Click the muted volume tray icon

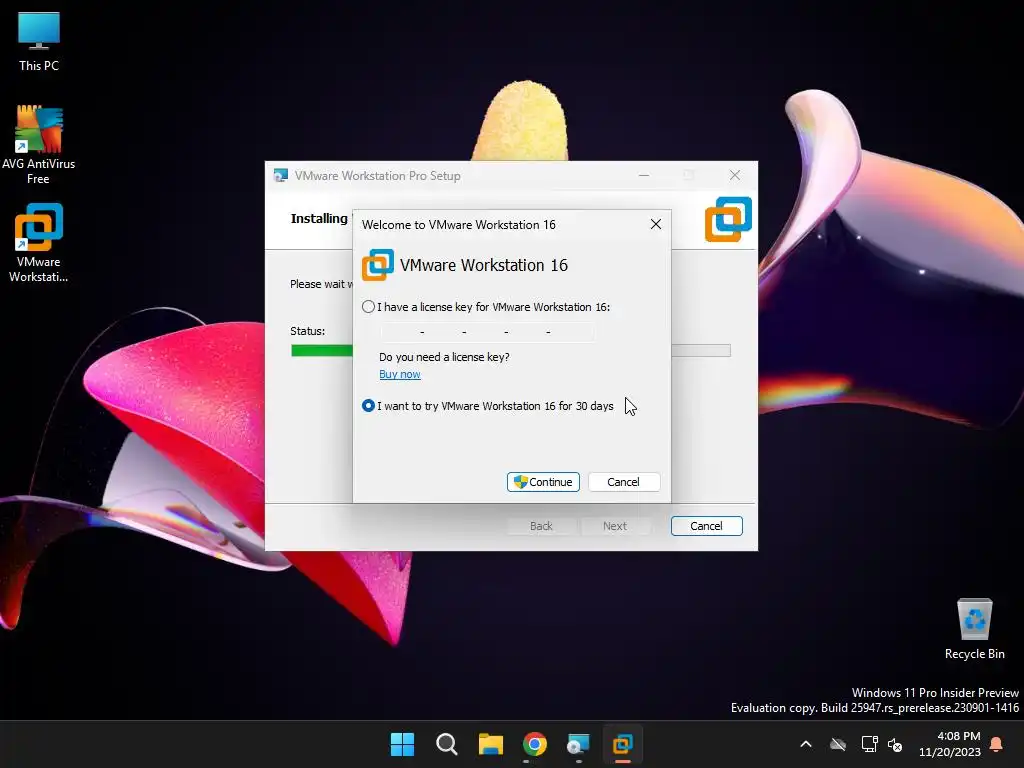click(x=895, y=744)
